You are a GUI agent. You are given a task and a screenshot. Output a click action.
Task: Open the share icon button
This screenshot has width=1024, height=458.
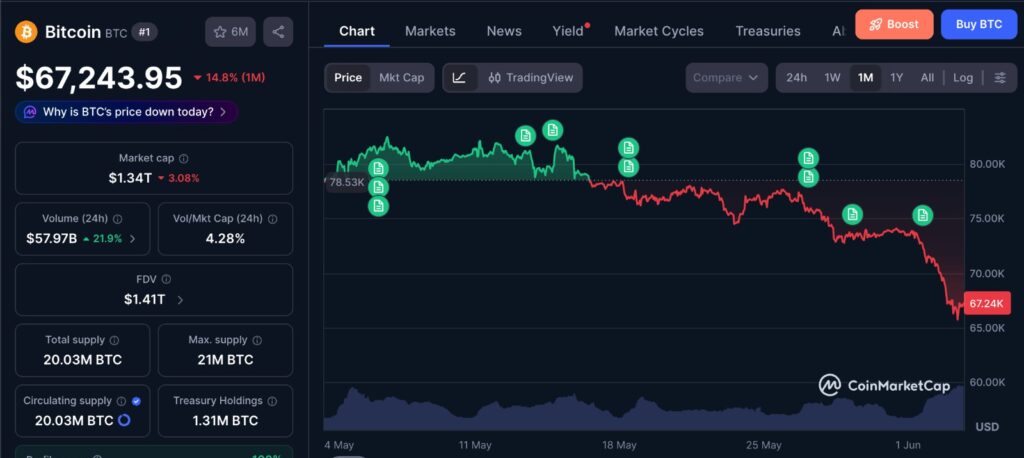coord(278,31)
